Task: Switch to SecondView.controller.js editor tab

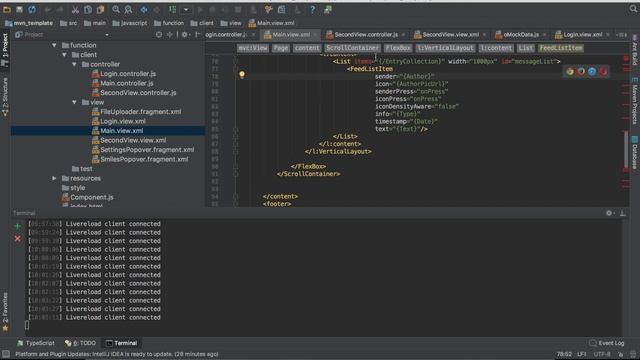Action: 364,35
